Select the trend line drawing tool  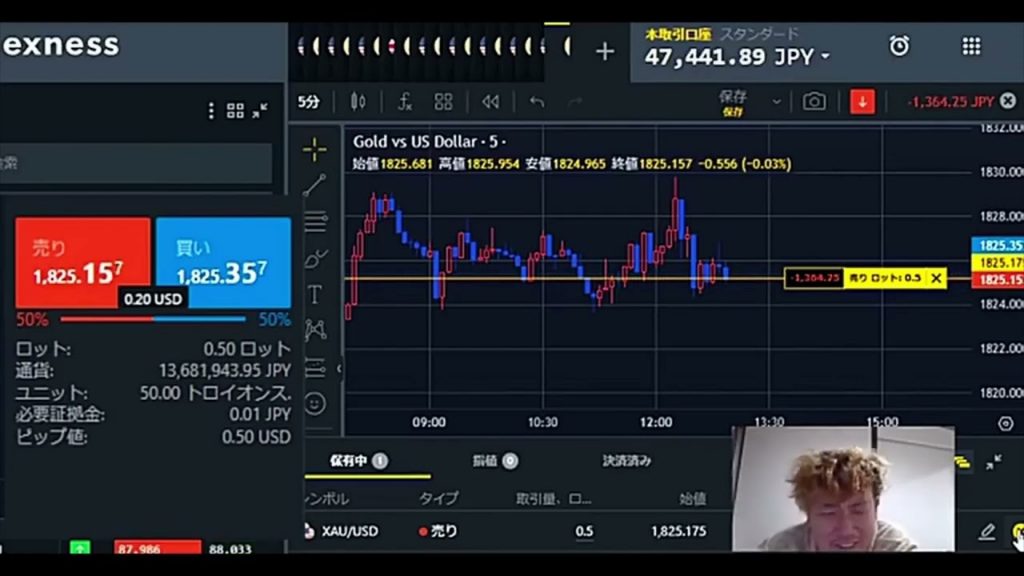315,186
